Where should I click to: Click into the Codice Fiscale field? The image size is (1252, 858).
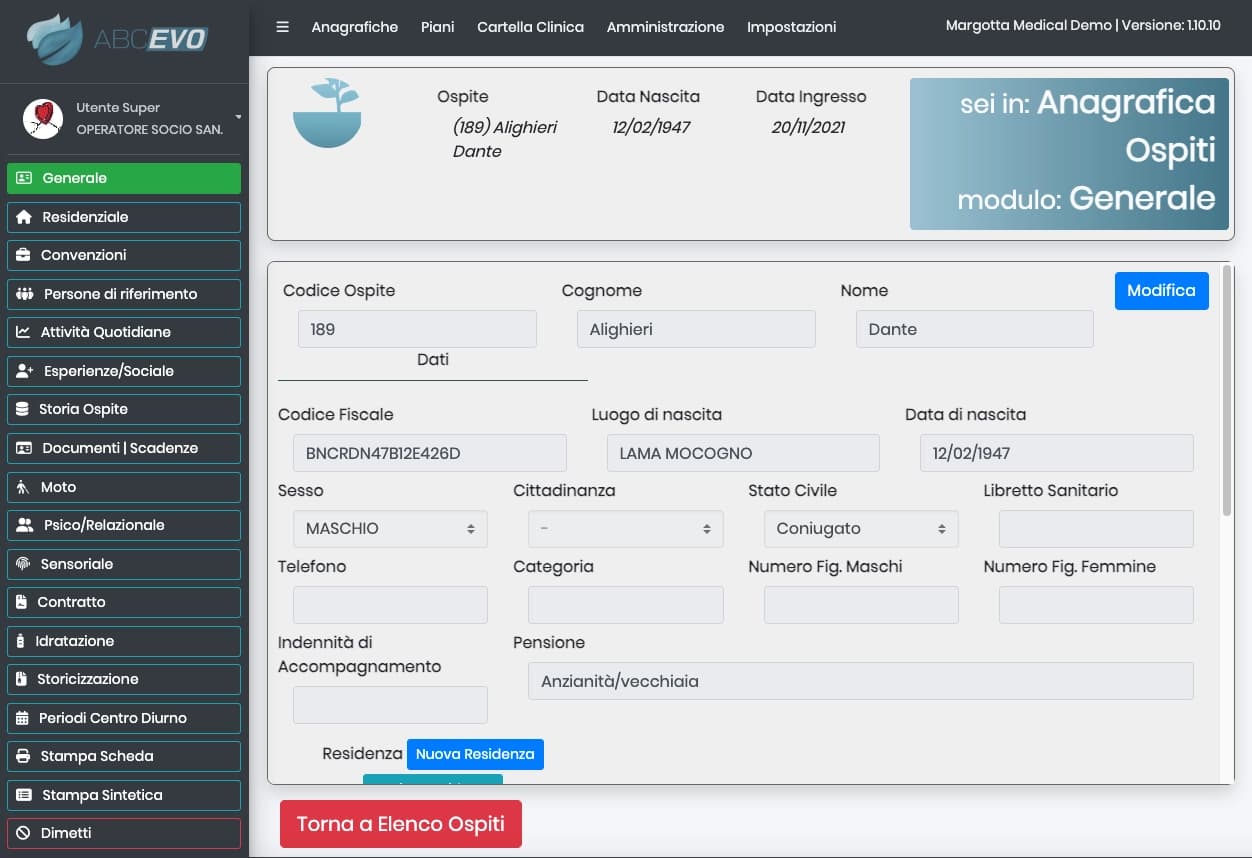click(x=429, y=453)
